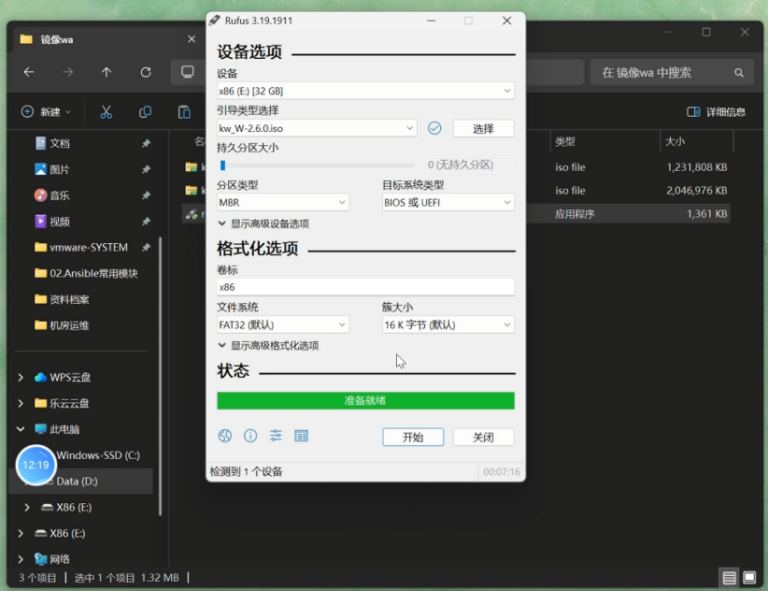Select Windows-SSD (C:) drive

(98, 455)
